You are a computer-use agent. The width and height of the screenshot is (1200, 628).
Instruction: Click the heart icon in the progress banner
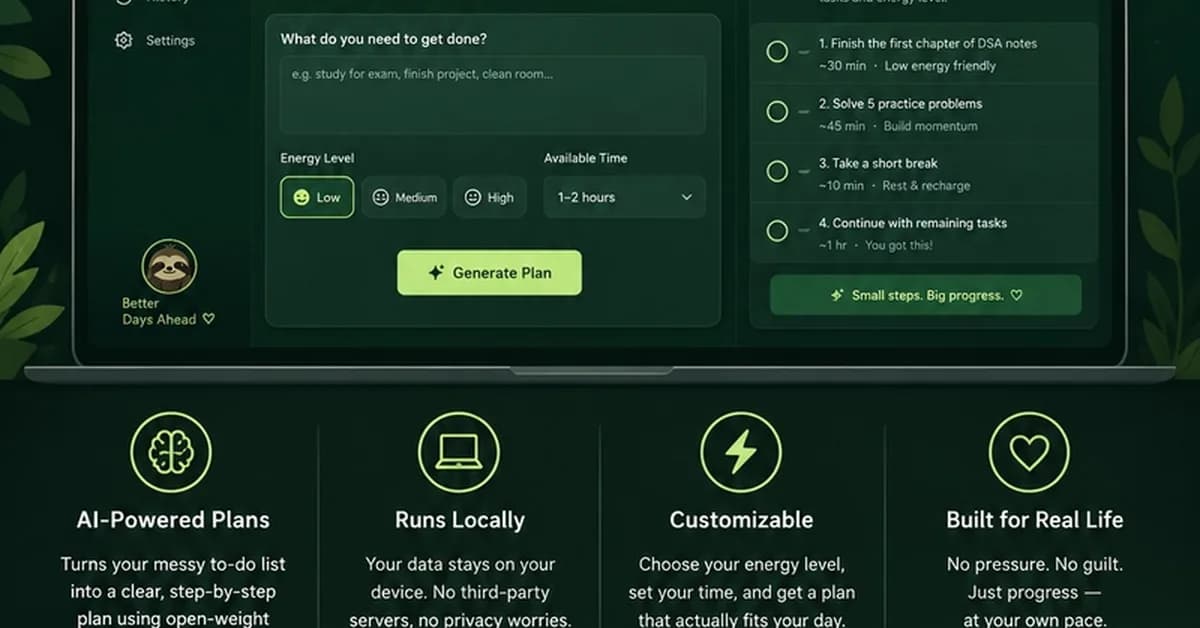pos(1016,295)
